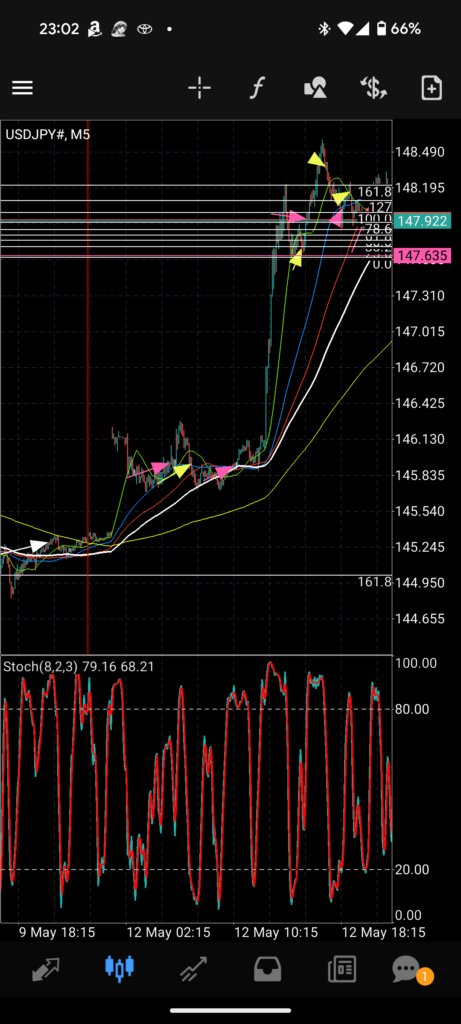Viewport: 461px width, 1024px height.
Task: Activate the crosshair cursor tool
Action: click(x=199, y=88)
